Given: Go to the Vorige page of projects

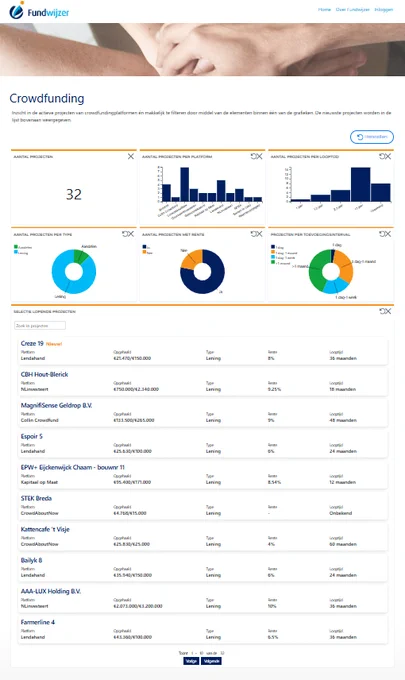Looking at the screenshot, I should pos(191,661).
